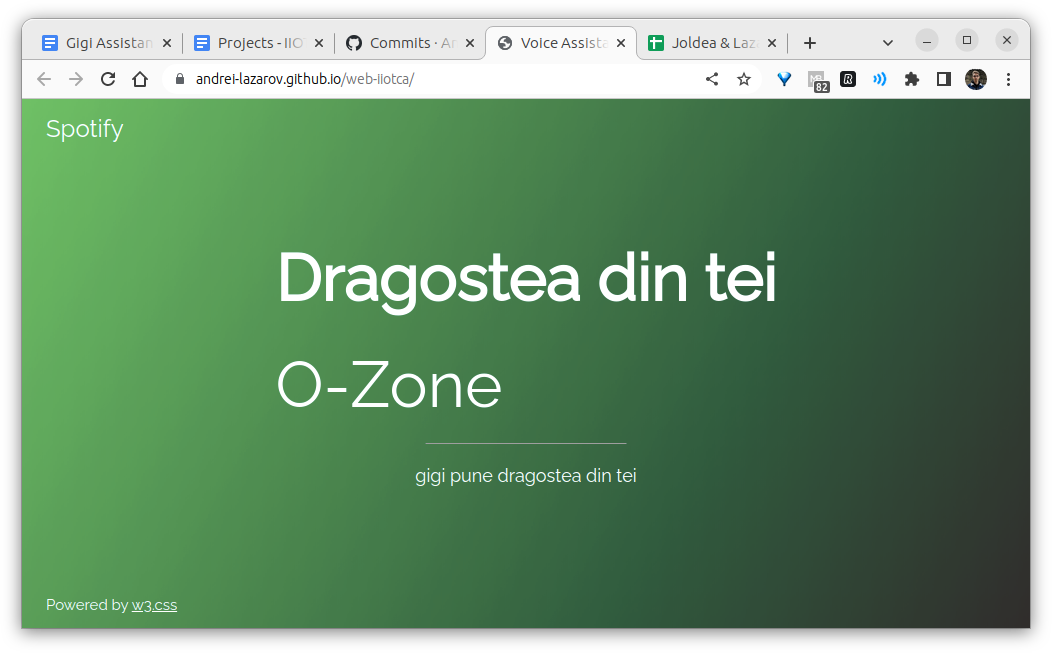The height and width of the screenshot is (653, 1052).
Task: Open the user profile avatar
Action: [976, 79]
